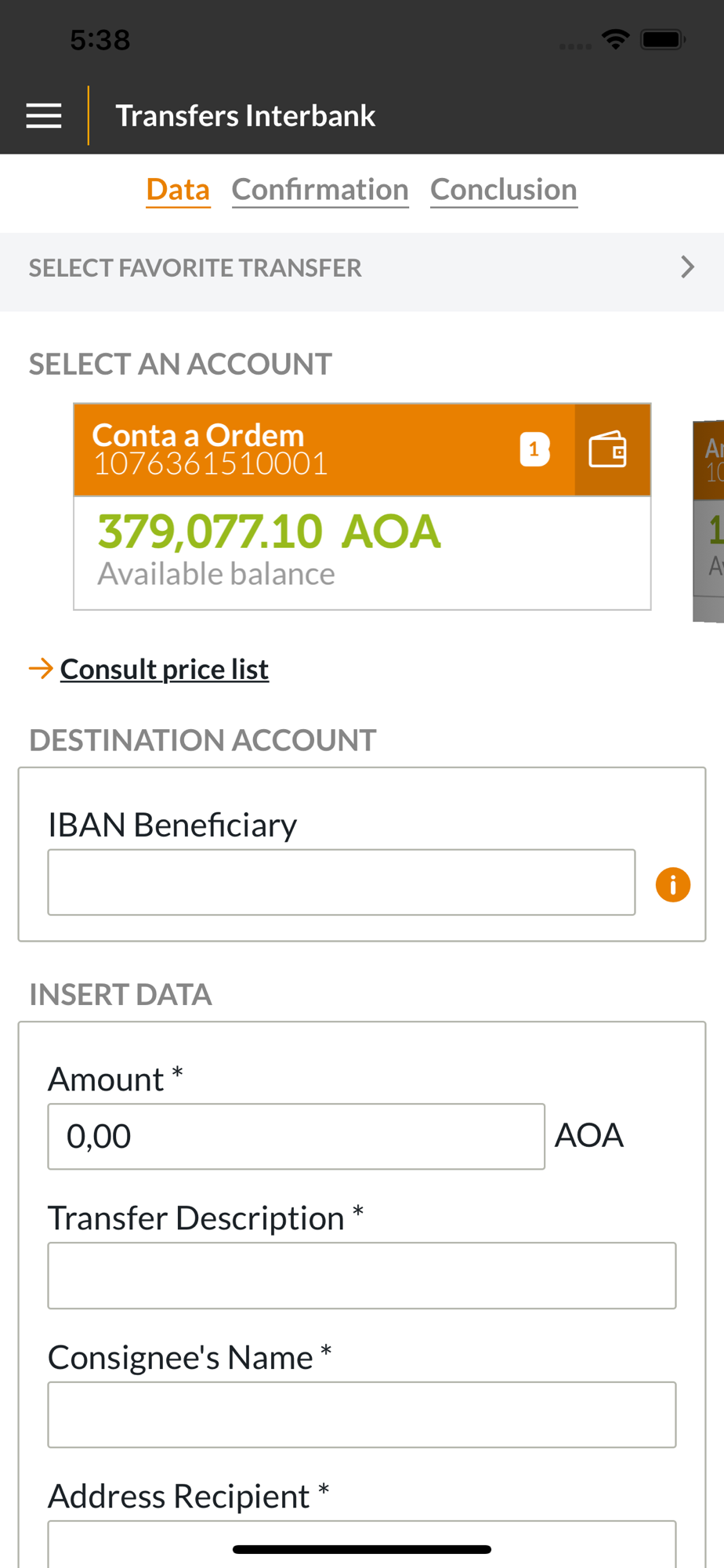Focus the Transfer Description field
Viewport: 724px width, 1568px height.
coord(362,1276)
